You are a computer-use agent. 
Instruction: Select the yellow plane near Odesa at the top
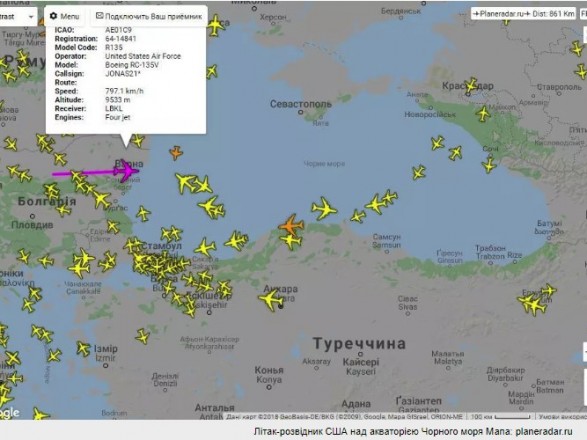216,25
